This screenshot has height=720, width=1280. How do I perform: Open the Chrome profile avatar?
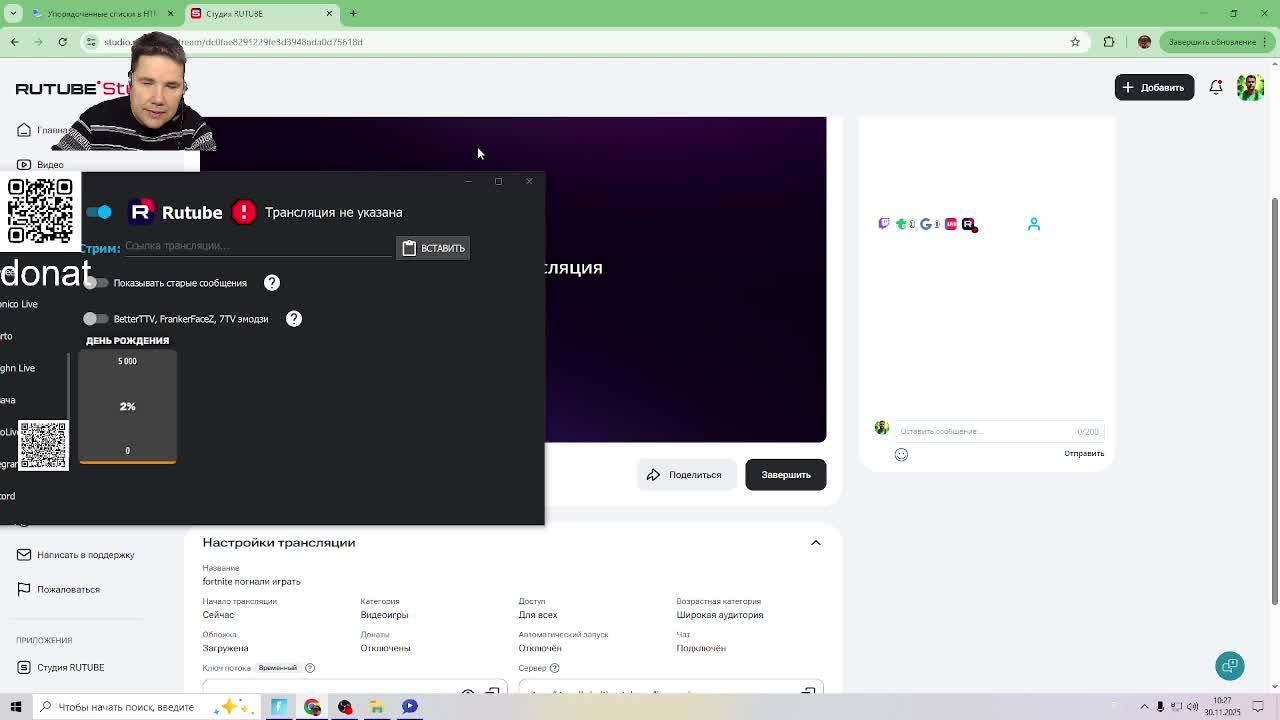[x=1144, y=42]
